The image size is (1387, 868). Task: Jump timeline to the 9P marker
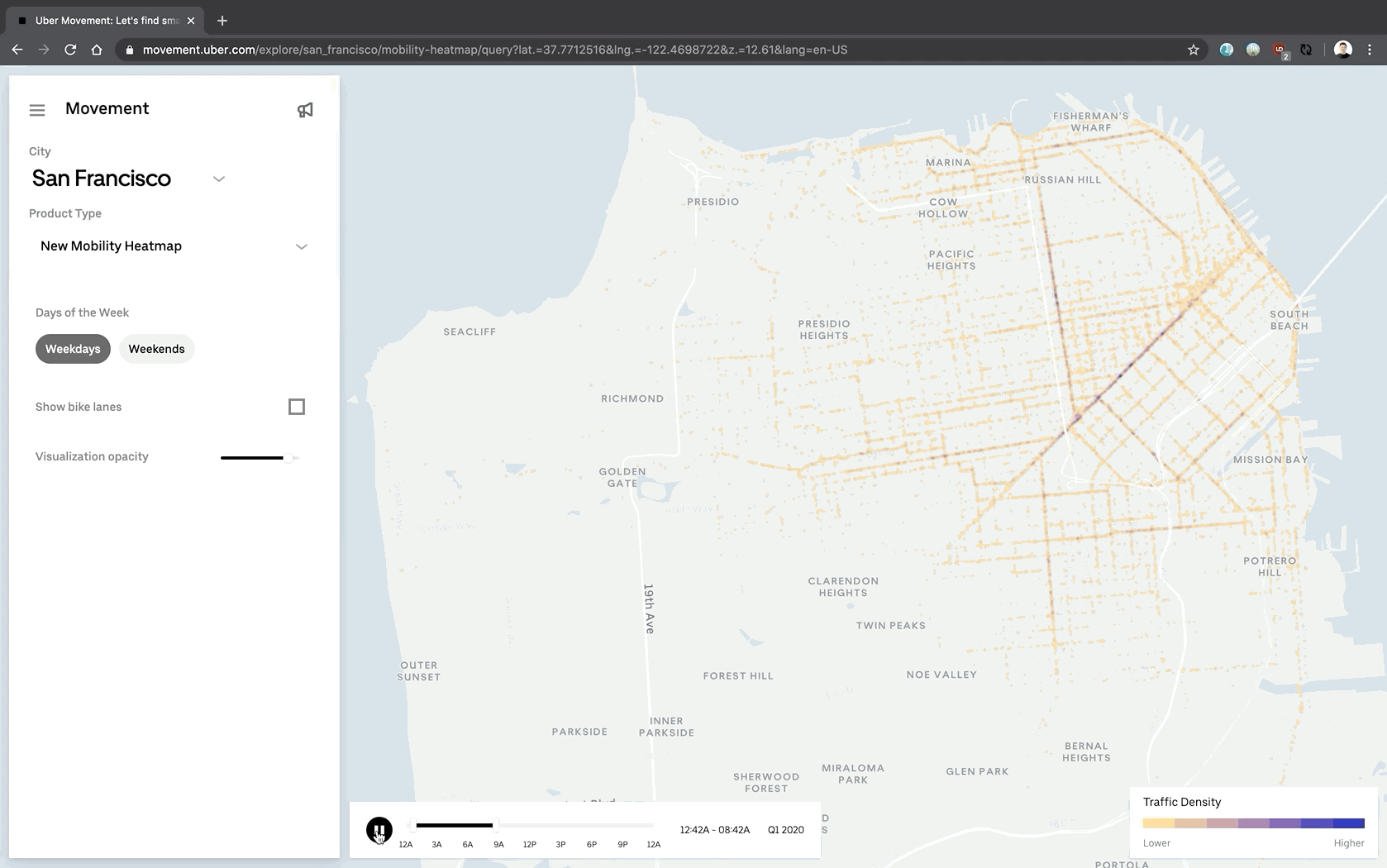pyautogui.click(x=622, y=844)
